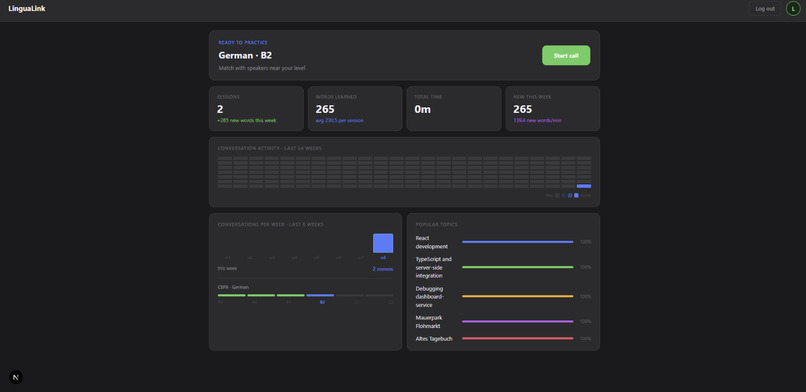Select the 'Altes Tagebuch' topic
806x392 pixels.
pyautogui.click(x=434, y=339)
